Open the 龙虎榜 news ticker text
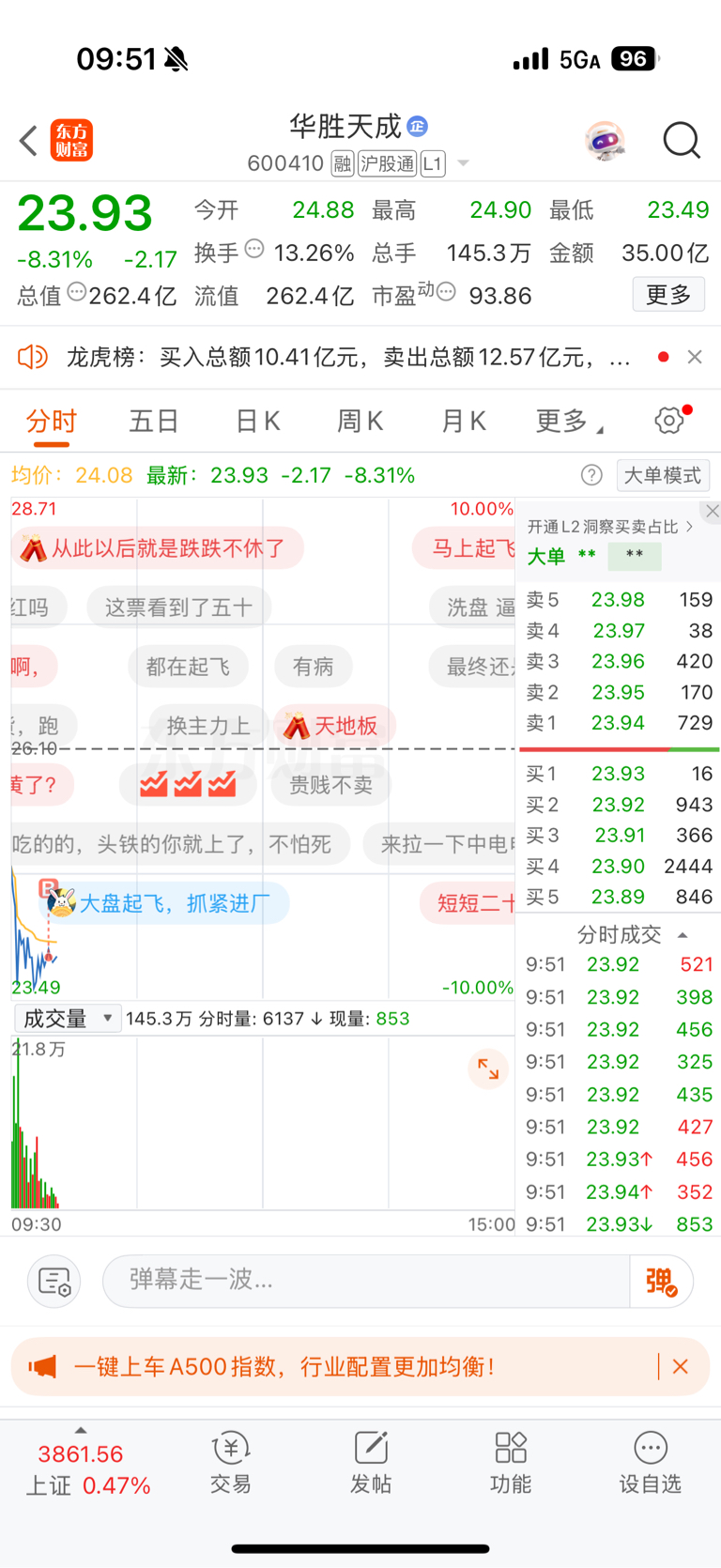The height and width of the screenshot is (1568, 721). click(x=348, y=357)
